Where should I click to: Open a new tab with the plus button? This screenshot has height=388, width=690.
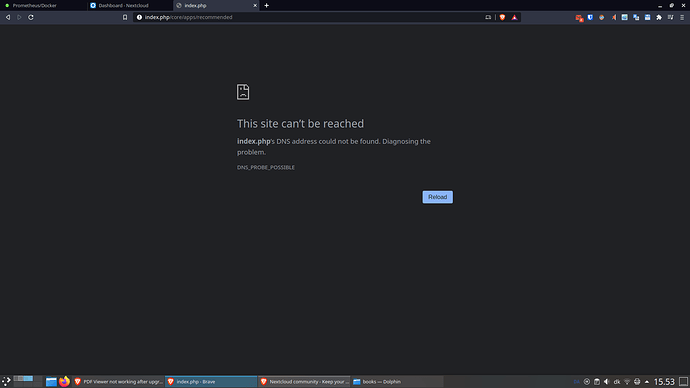pyautogui.click(x=266, y=6)
